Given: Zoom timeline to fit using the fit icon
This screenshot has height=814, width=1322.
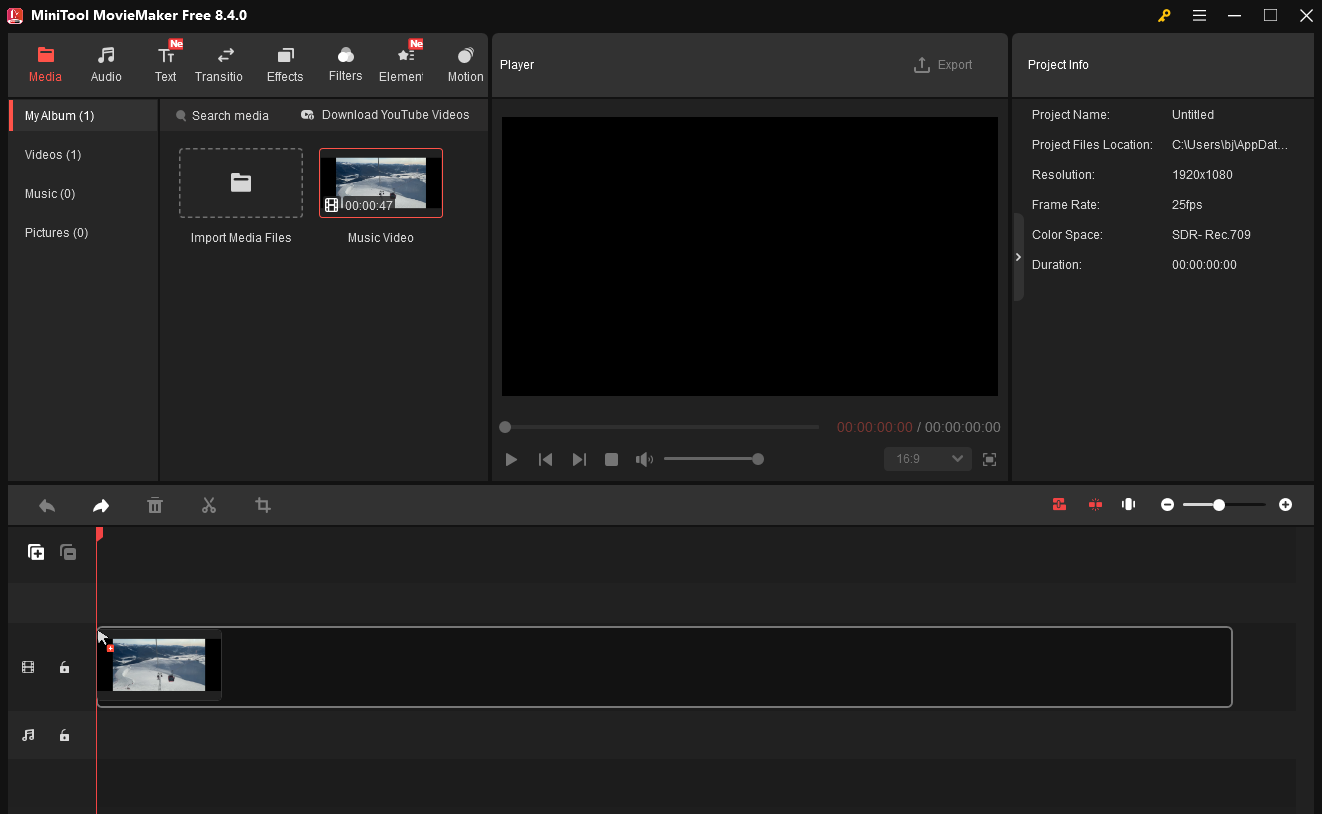Looking at the screenshot, I should (x=1128, y=505).
